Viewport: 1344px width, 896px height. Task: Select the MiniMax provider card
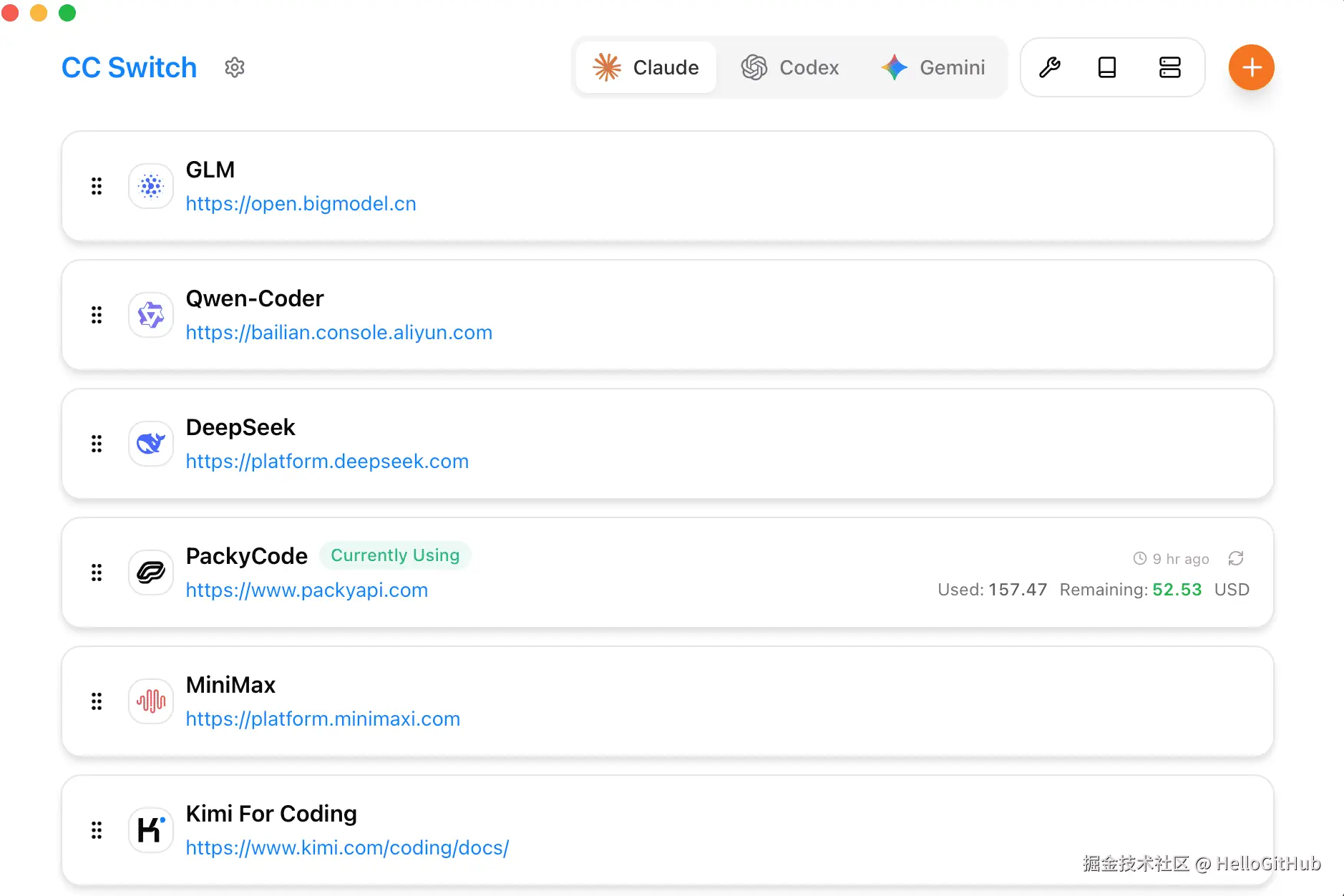[x=716, y=701]
